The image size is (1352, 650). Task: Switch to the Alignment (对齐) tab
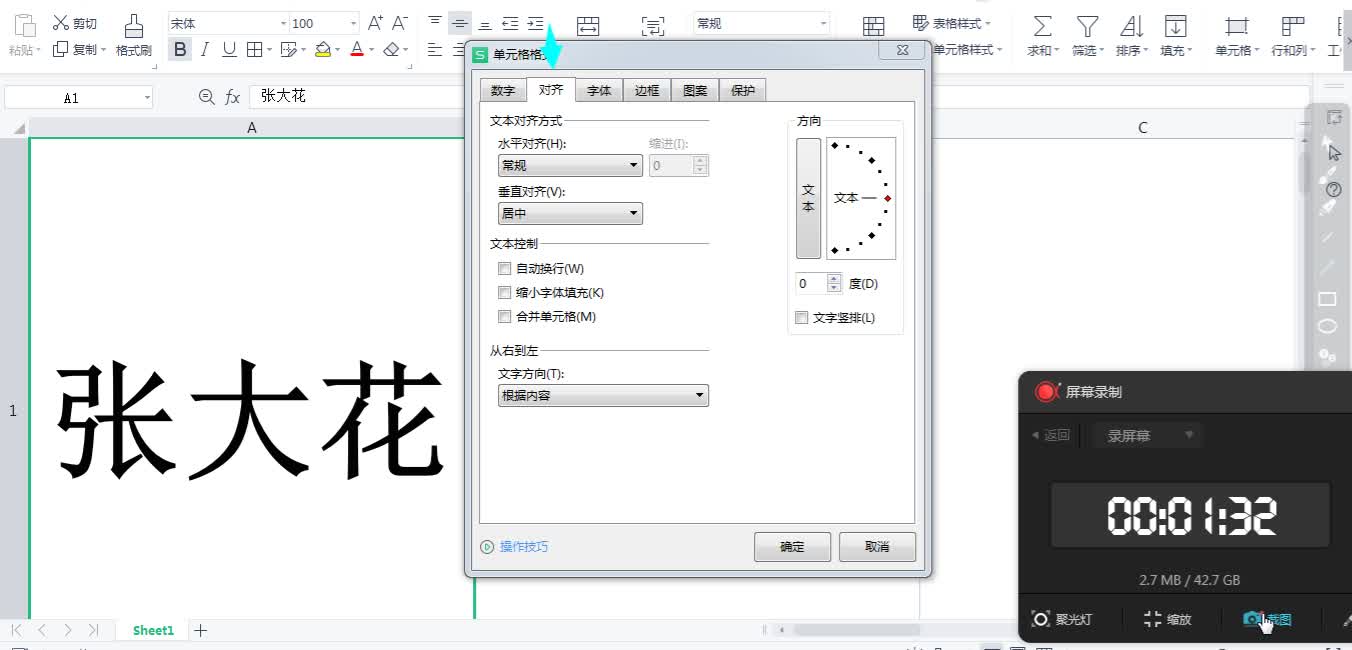551,90
